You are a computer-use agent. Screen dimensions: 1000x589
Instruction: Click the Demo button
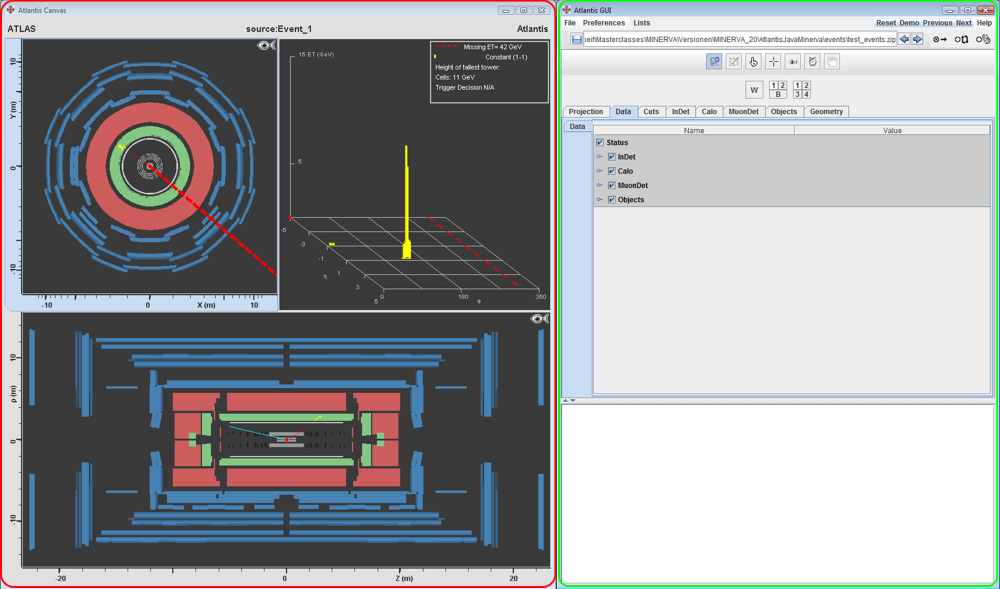point(909,23)
